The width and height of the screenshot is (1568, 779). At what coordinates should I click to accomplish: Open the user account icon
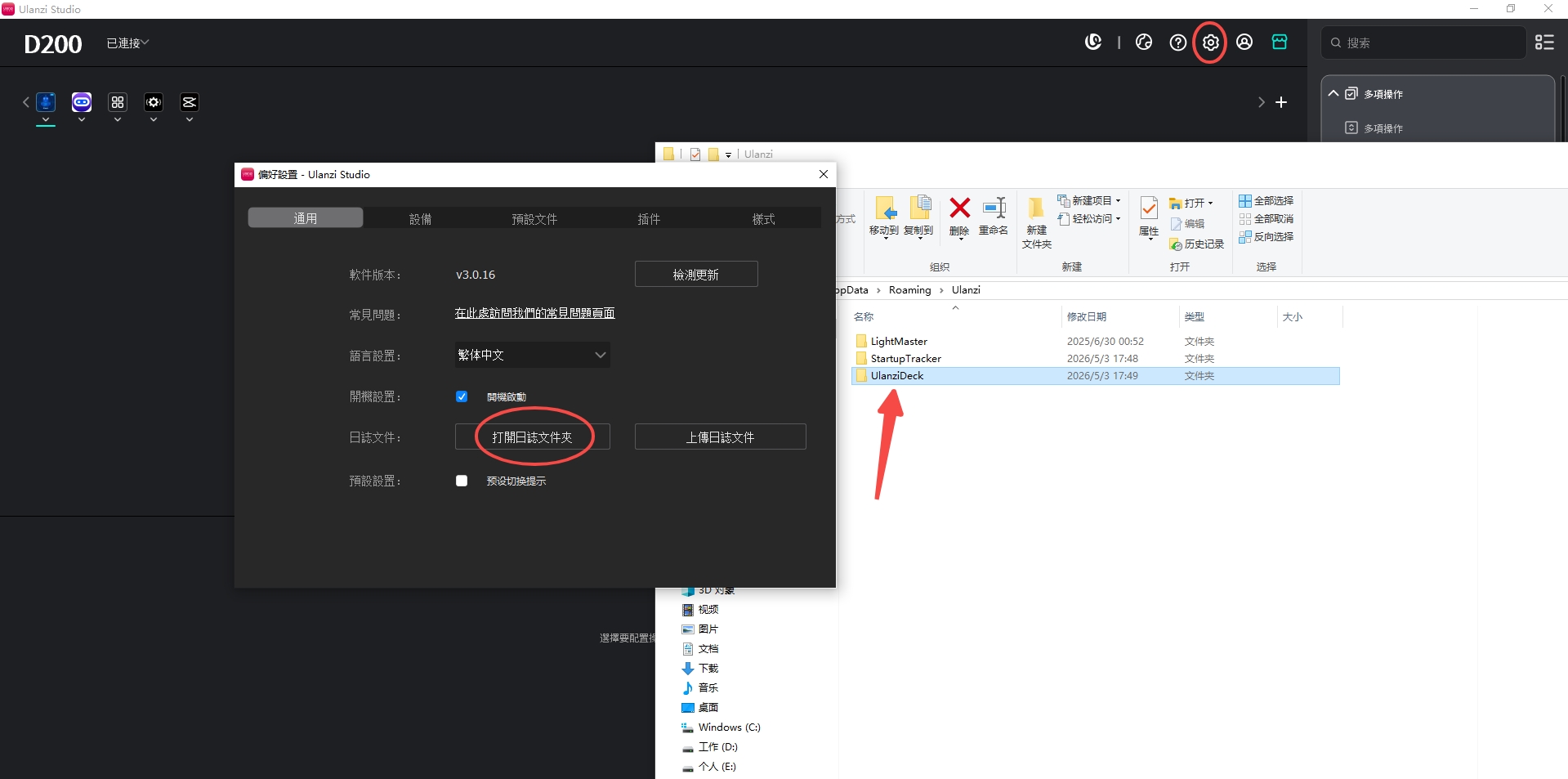coord(1244,42)
